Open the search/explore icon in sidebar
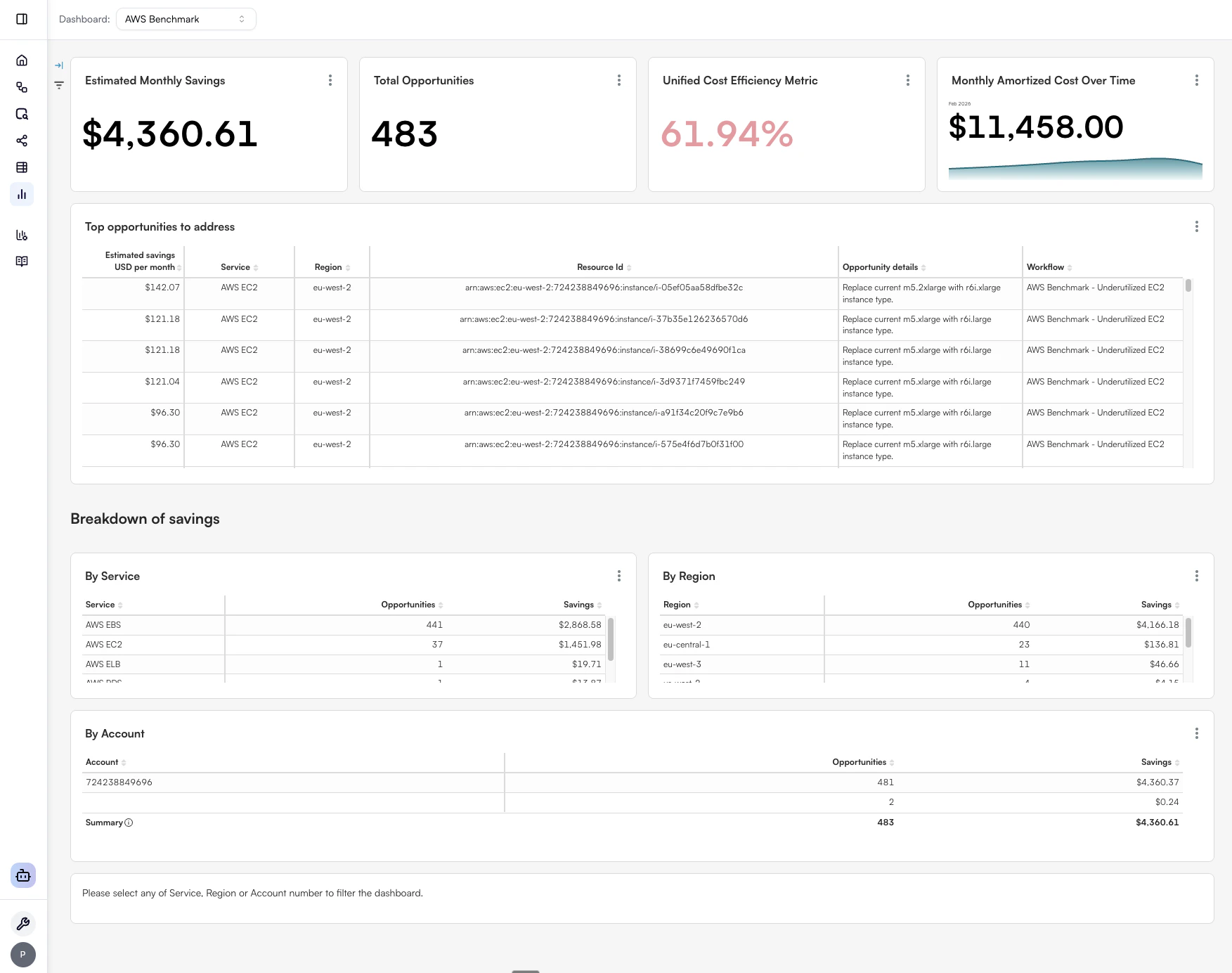Image resolution: width=1232 pixels, height=973 pixels. point(22,114)
